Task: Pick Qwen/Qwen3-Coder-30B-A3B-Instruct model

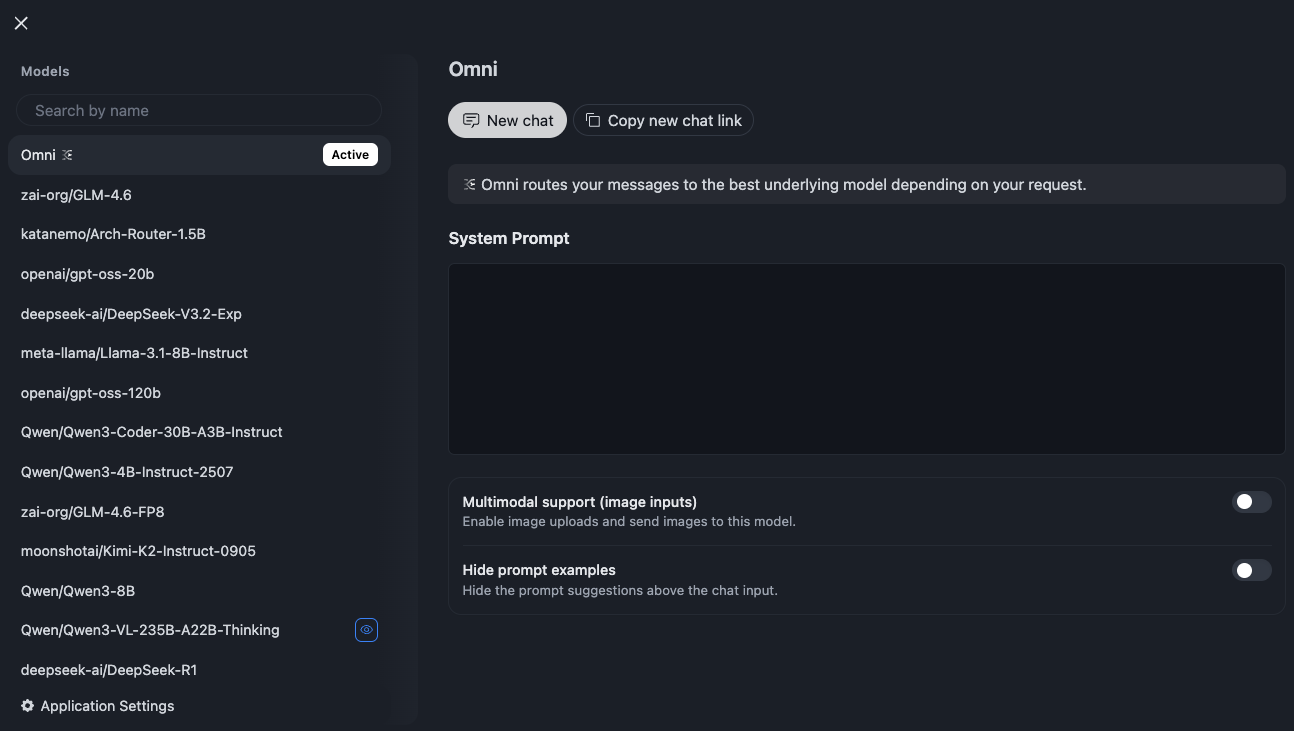Action: [x=151, y=432]
